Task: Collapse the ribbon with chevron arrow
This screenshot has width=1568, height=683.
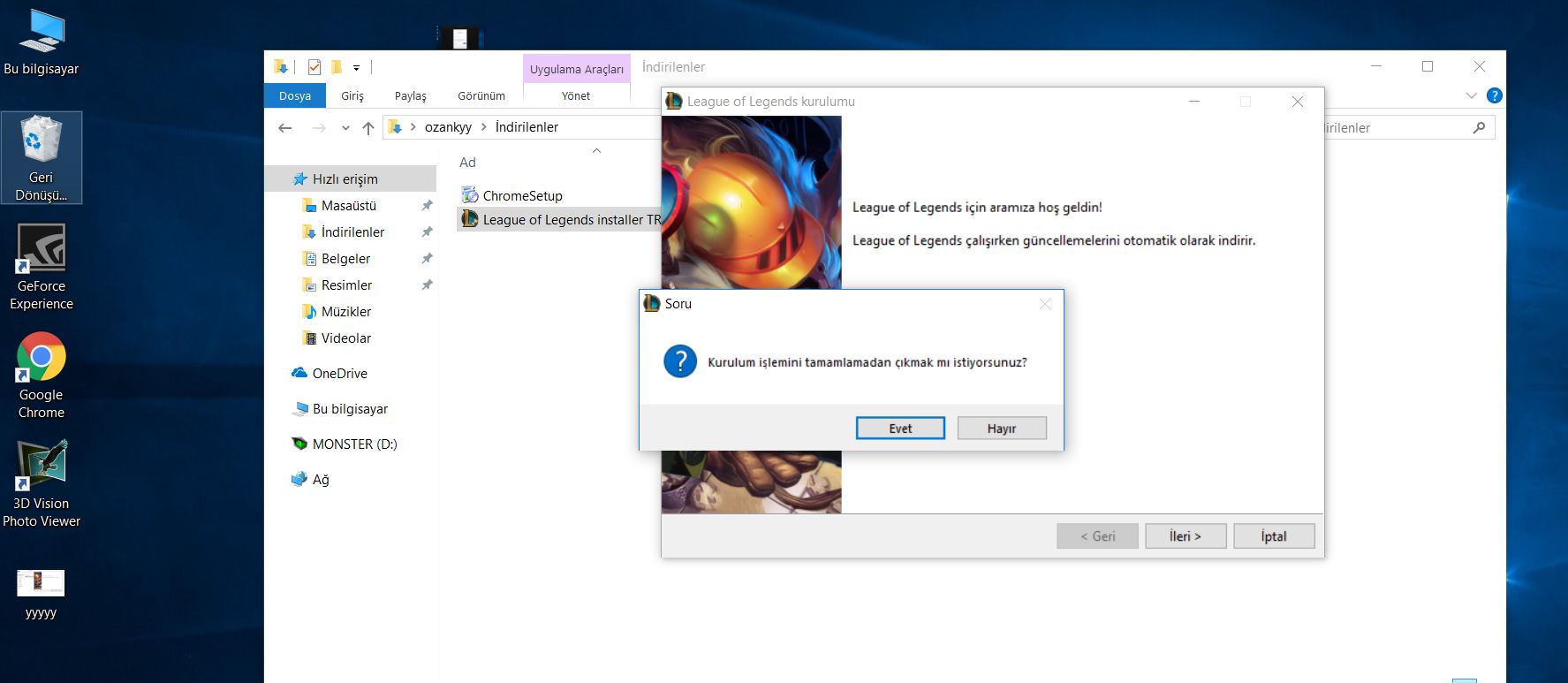Action: [1471, 95]
